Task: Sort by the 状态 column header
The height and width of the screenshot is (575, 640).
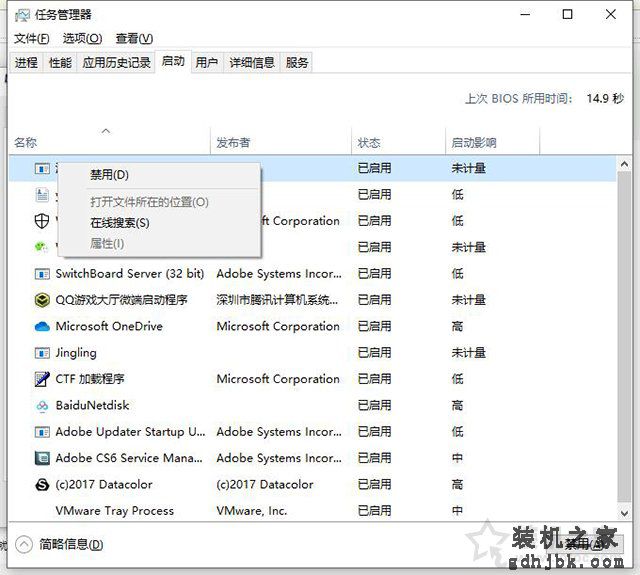Action: coord(398,142)
